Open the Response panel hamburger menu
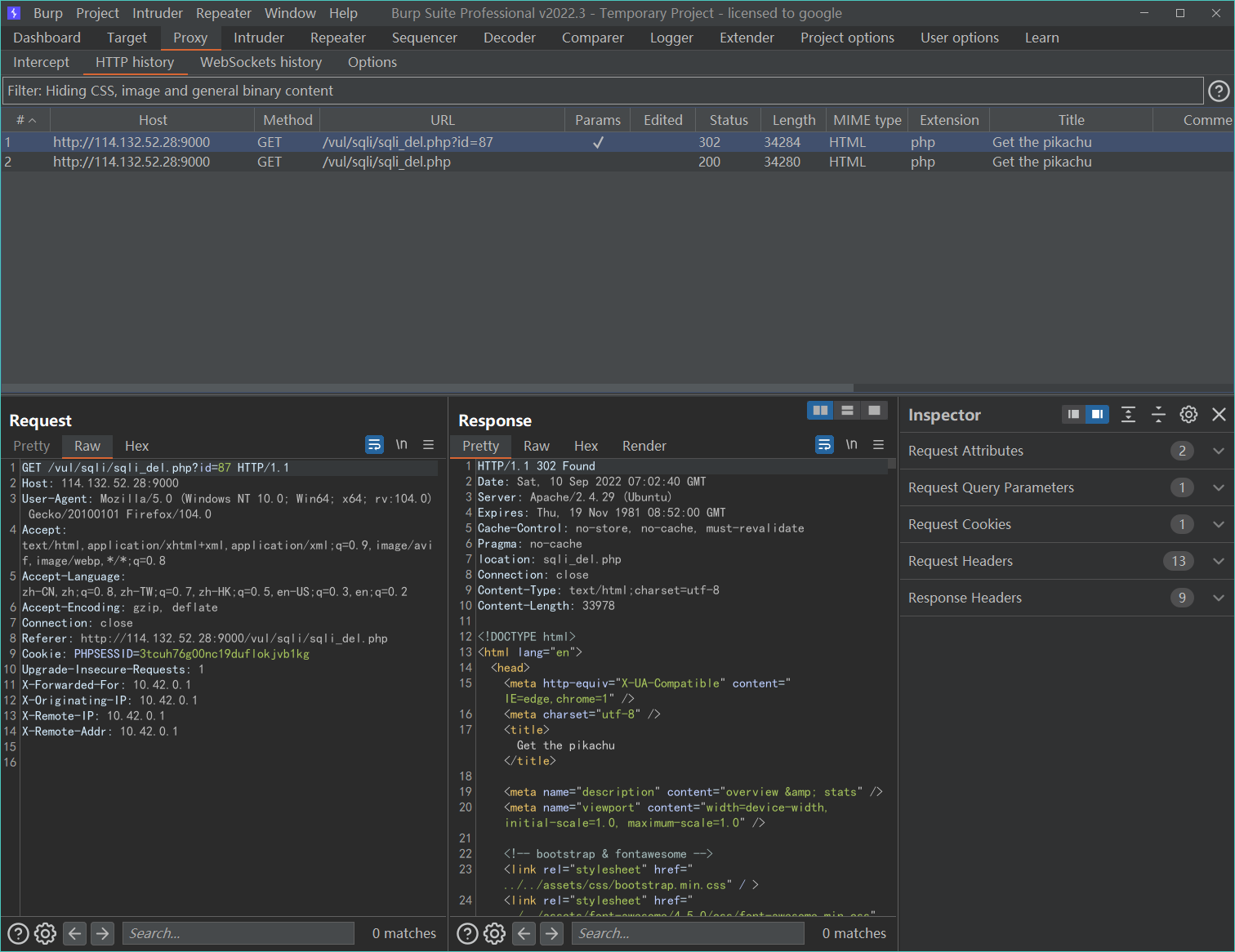 click(879, 445)
